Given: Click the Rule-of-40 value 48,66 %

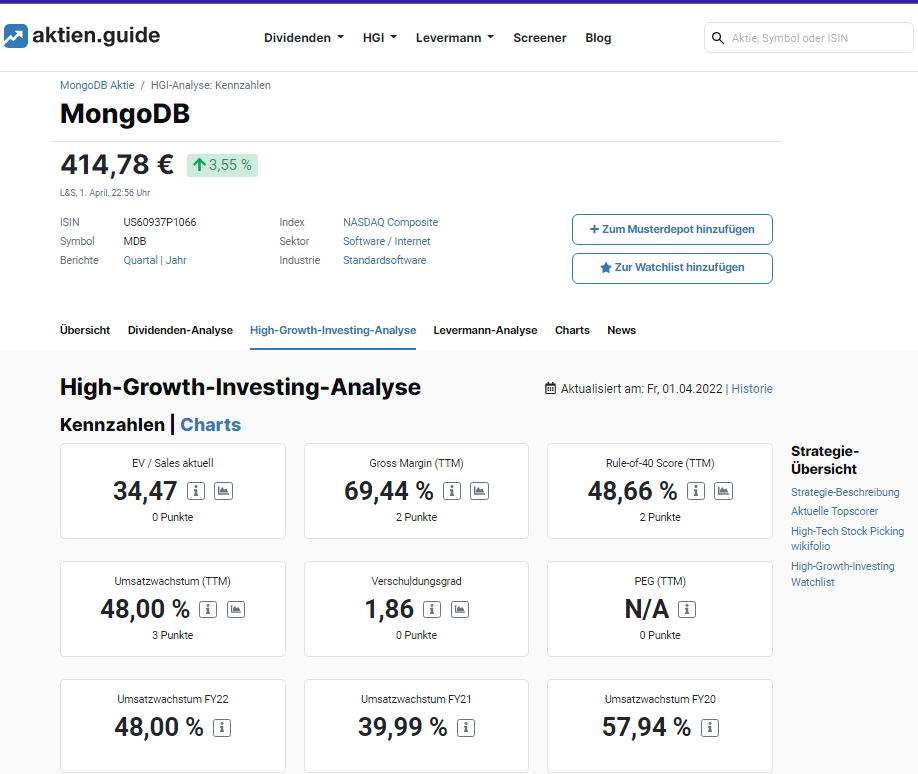Looking at the screenshot, I should pos(633,491).
